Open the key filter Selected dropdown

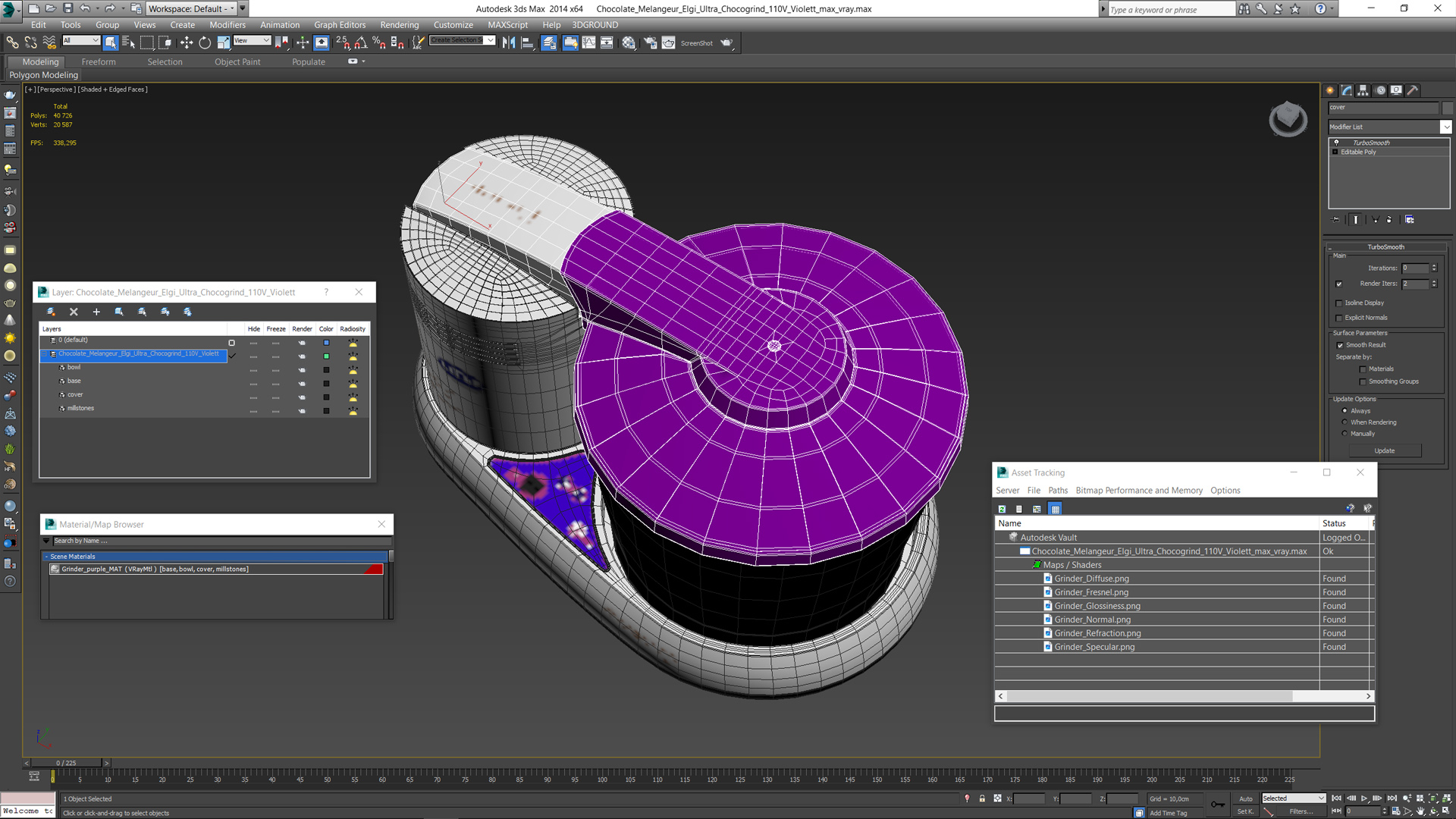tap(1294, 799)
